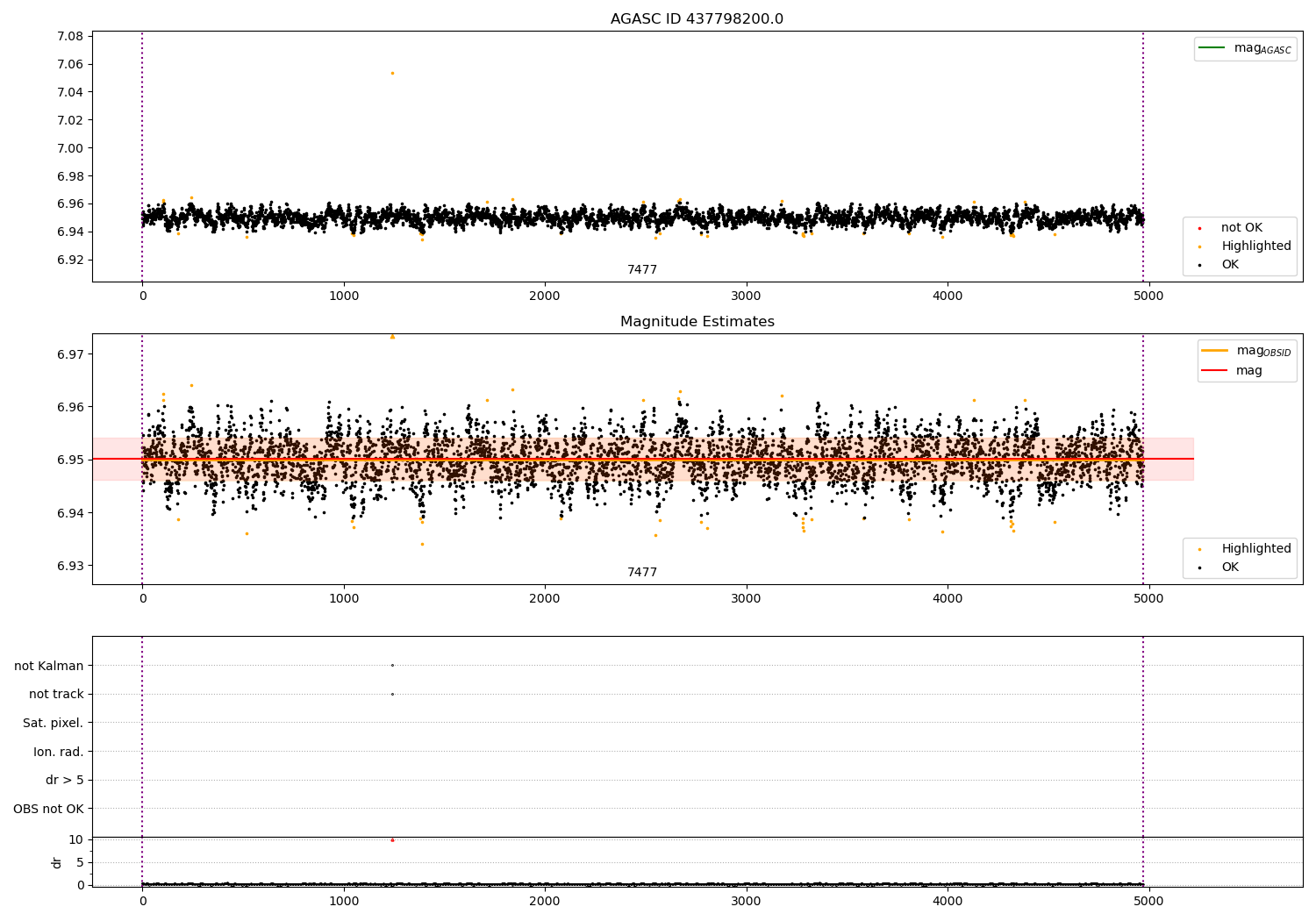Click the 'dr' axis label at bottom

pyautogui.click(x=57, y=862)
